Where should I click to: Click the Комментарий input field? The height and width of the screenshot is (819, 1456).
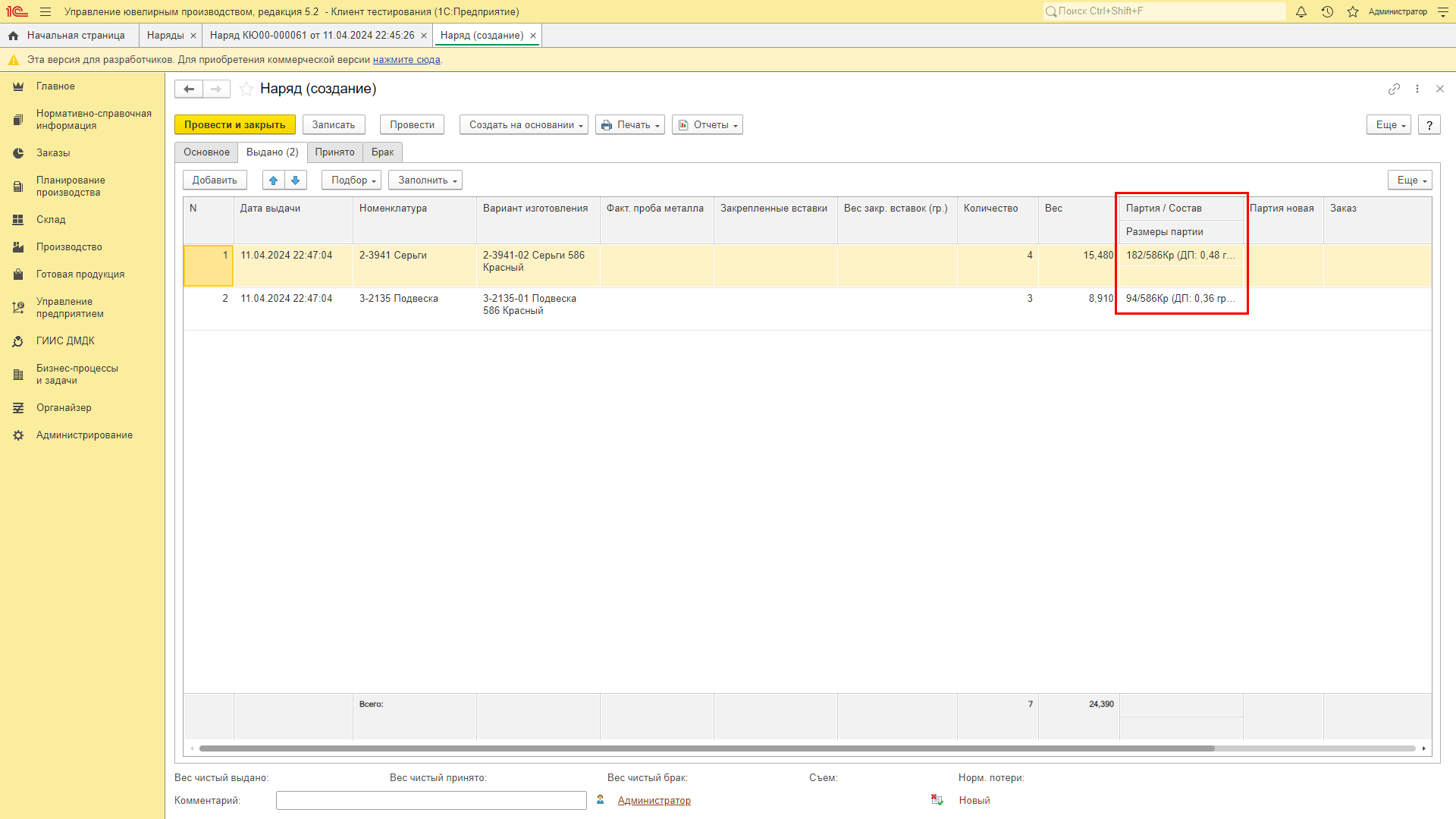431,800
